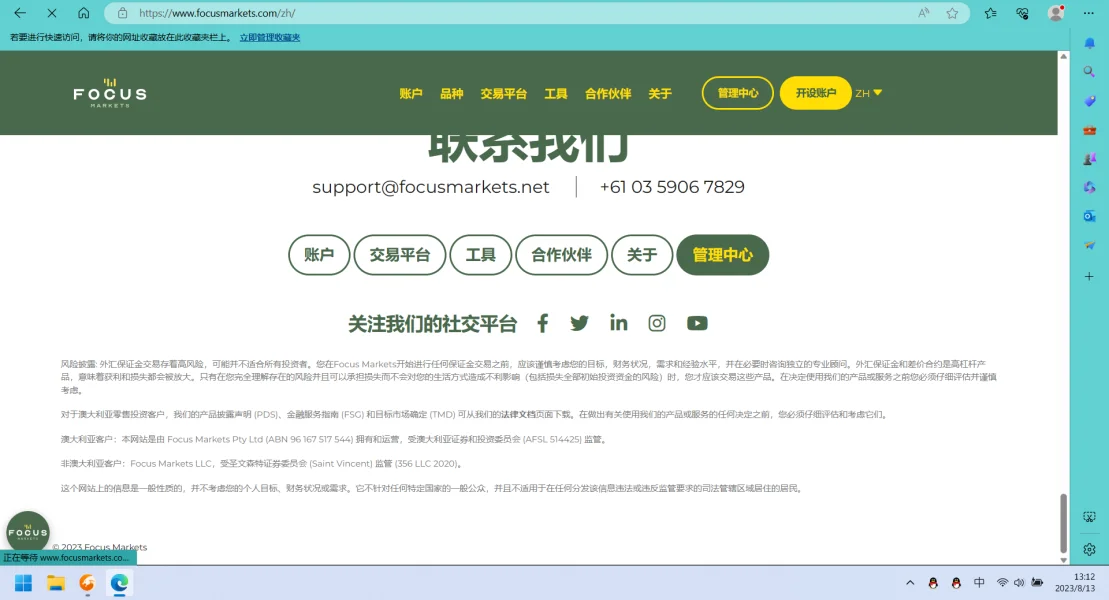
Task: Click the page vertical scrollbar thumb
Action: coord(1063,524)
